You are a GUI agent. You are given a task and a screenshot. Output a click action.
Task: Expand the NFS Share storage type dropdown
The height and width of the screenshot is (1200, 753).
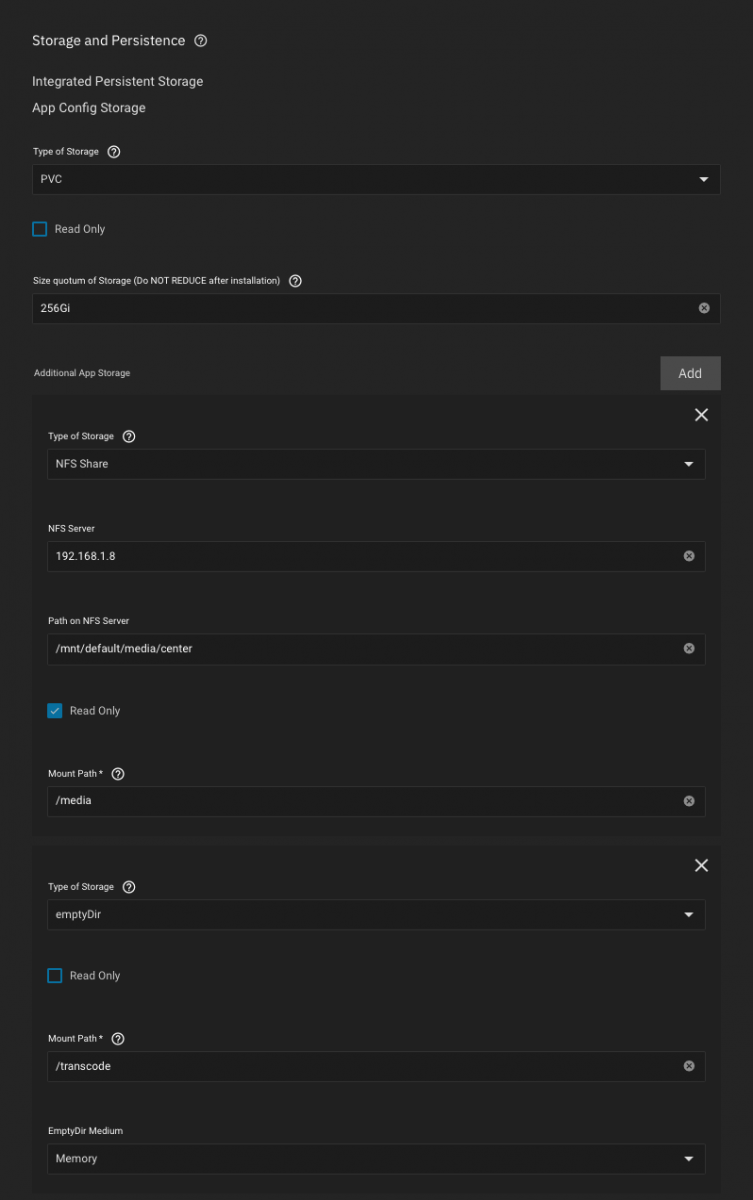pyautogui.click(x=376, y=464)
